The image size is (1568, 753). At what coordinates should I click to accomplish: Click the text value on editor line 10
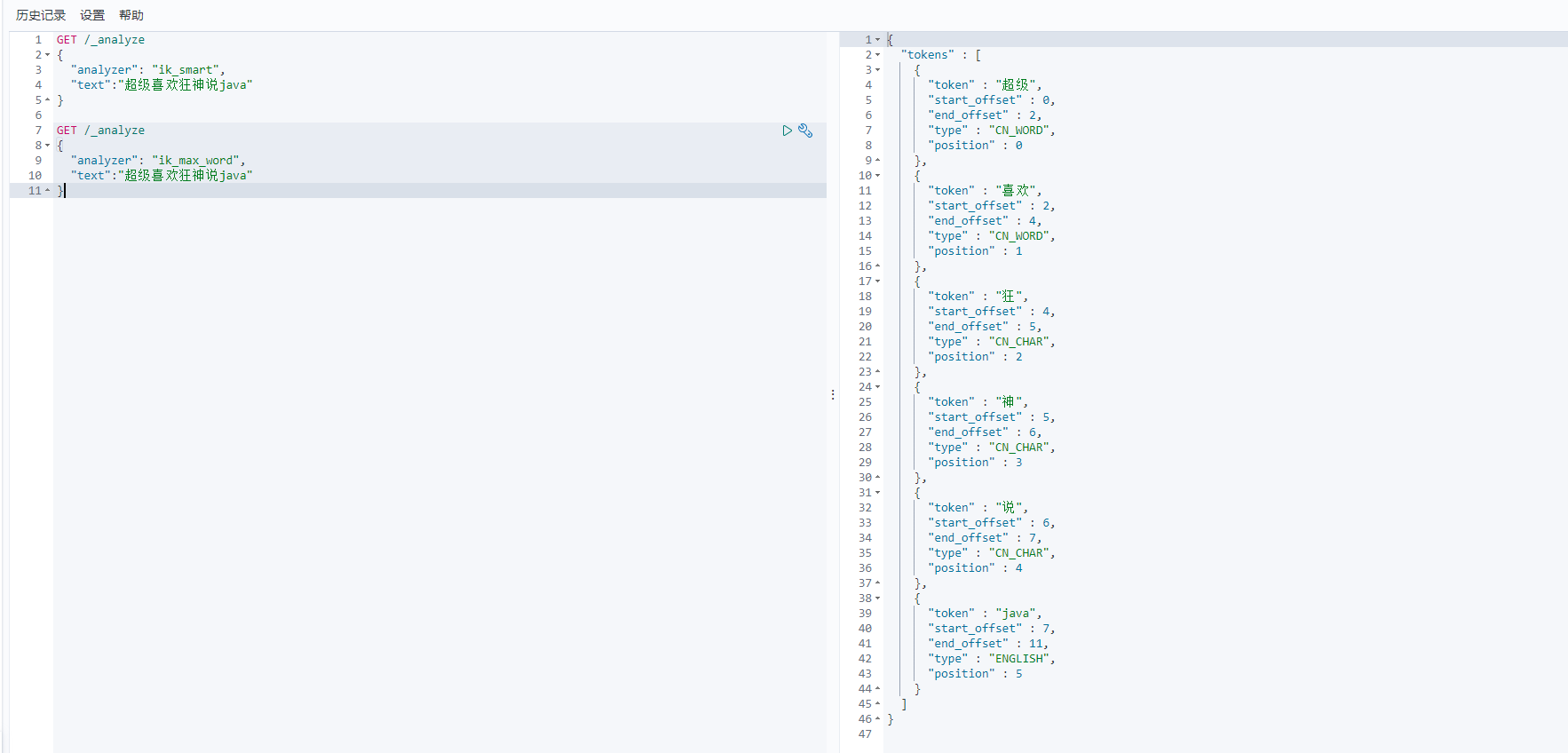point(186,176)
